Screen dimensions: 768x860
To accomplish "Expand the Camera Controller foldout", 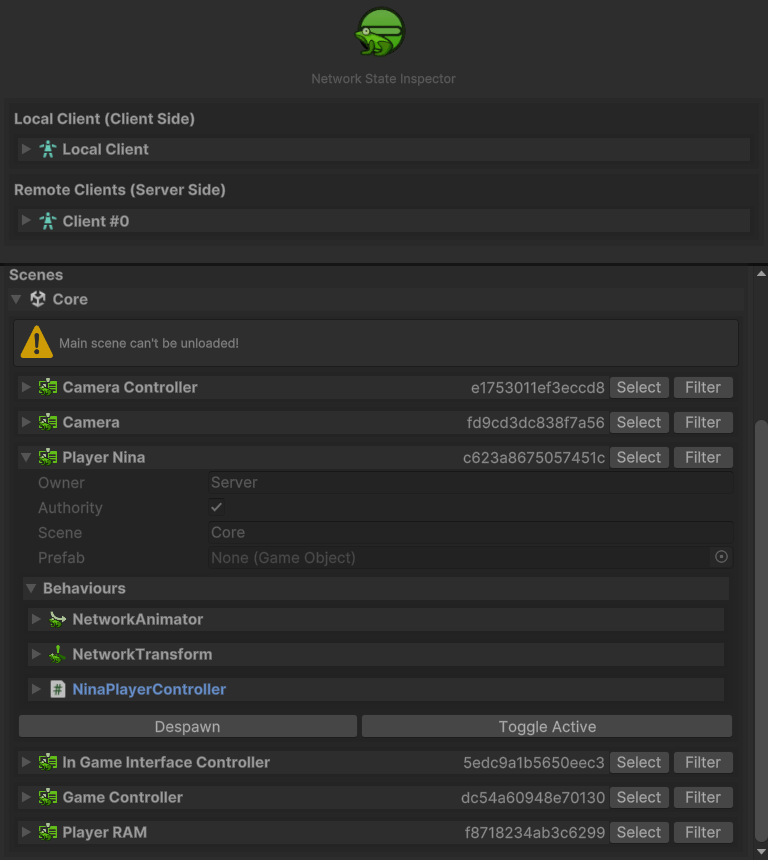I will [x=24, y=387].
